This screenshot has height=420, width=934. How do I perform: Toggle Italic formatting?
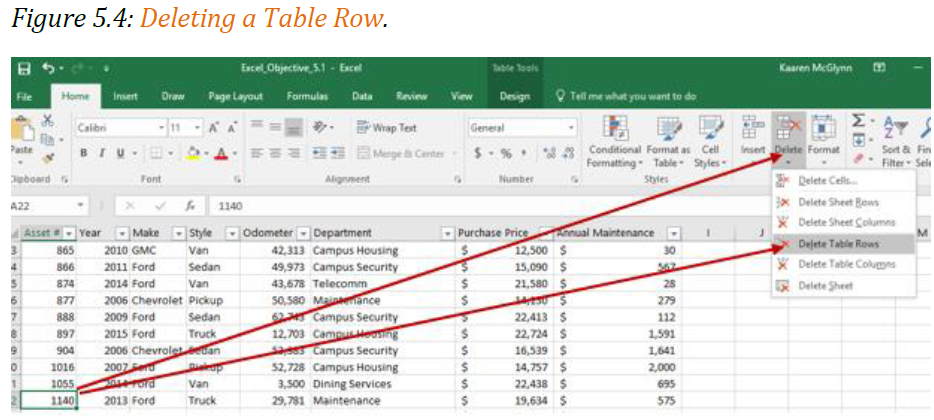coord(102,154)
